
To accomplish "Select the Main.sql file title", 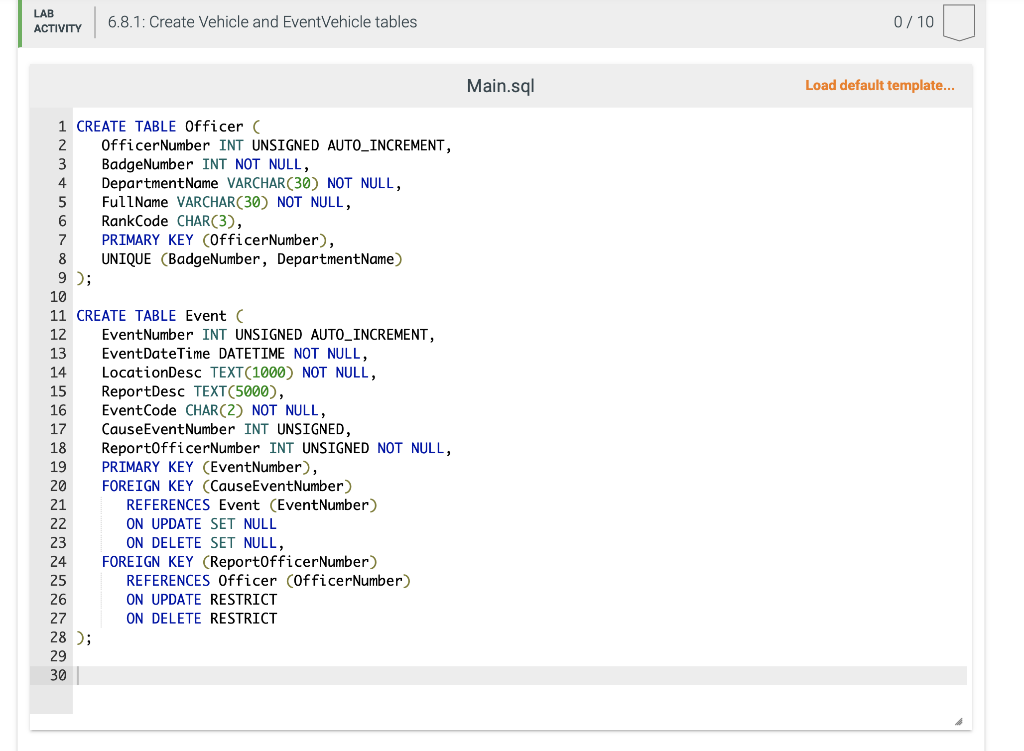I will pos(500,86).
